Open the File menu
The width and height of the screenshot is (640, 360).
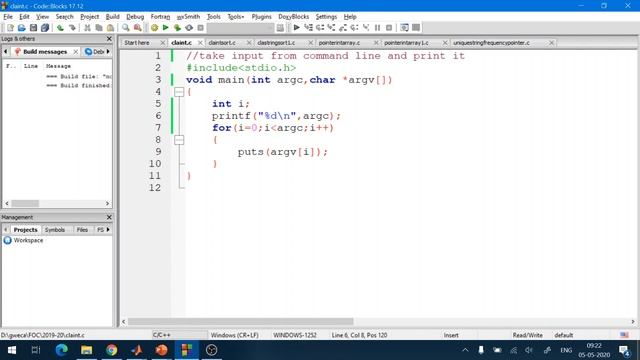click(8, 17)
